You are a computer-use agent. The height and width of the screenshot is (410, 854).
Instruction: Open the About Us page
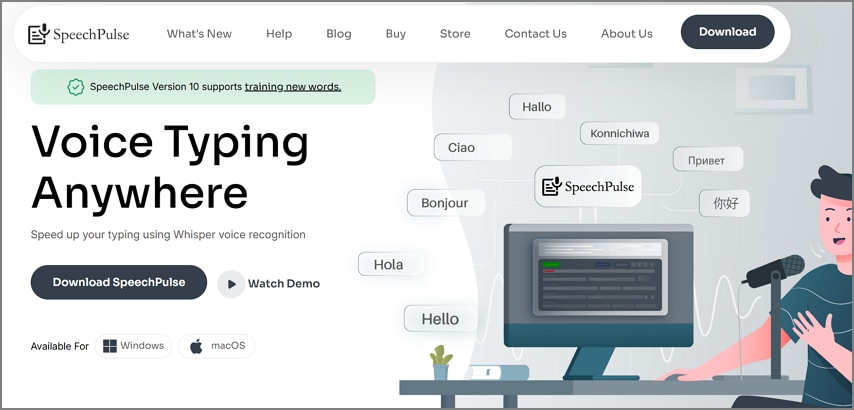pyautogui.click(x=626, y=34)
